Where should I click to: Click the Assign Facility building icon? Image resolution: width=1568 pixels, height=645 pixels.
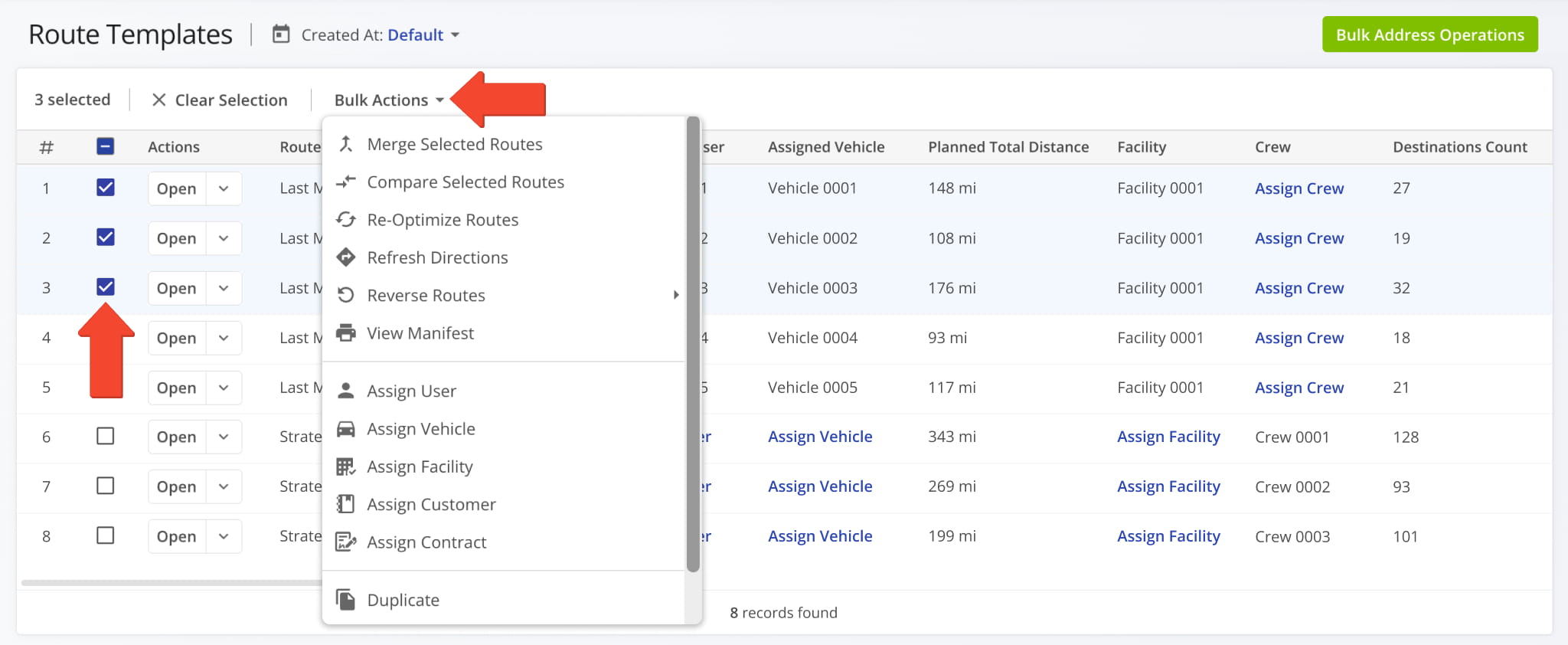coord(346,467)
